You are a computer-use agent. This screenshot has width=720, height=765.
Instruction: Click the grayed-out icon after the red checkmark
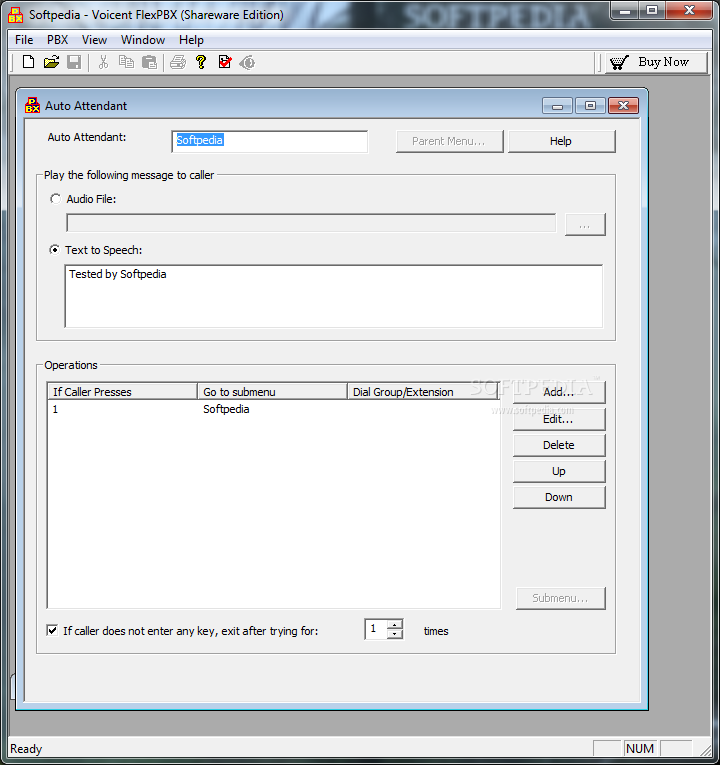click(247, 62)
